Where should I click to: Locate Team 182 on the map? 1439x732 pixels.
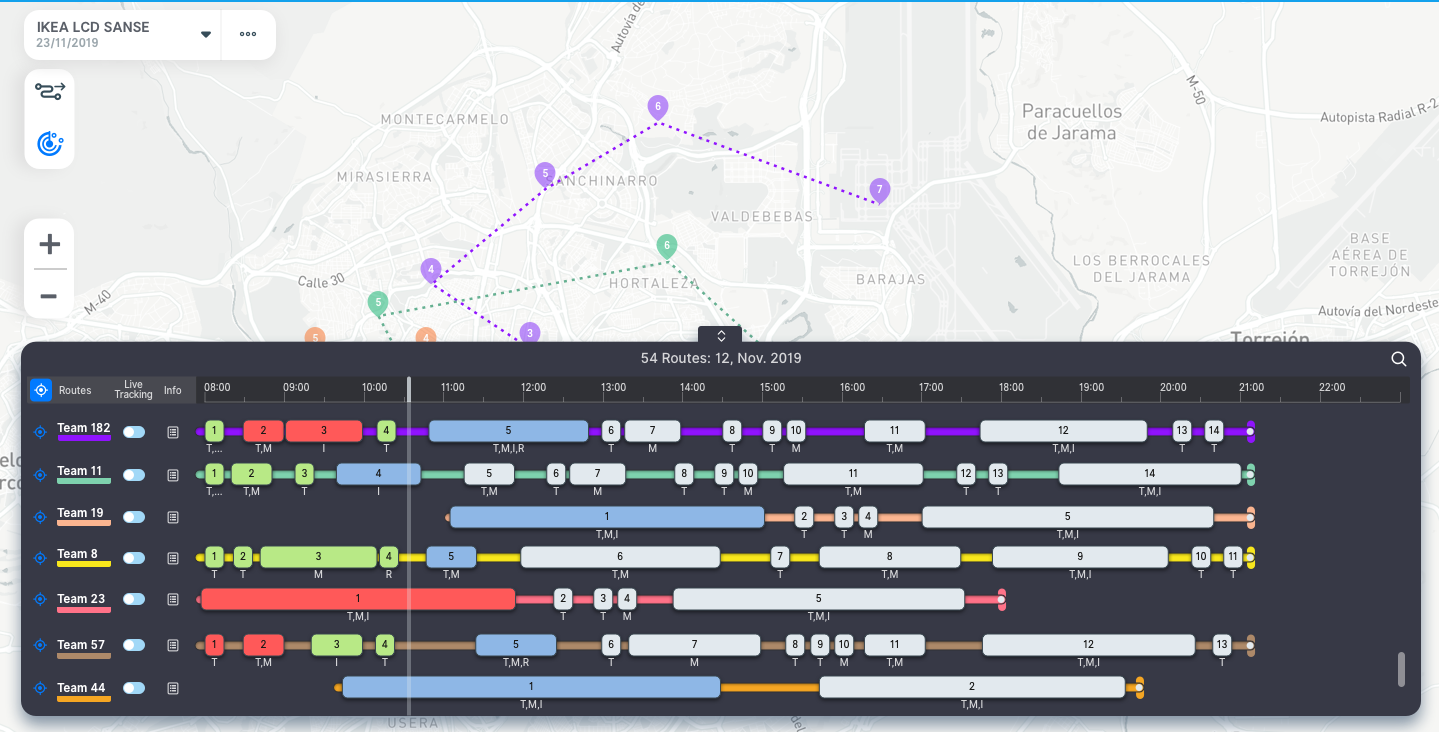pos(40,432)
